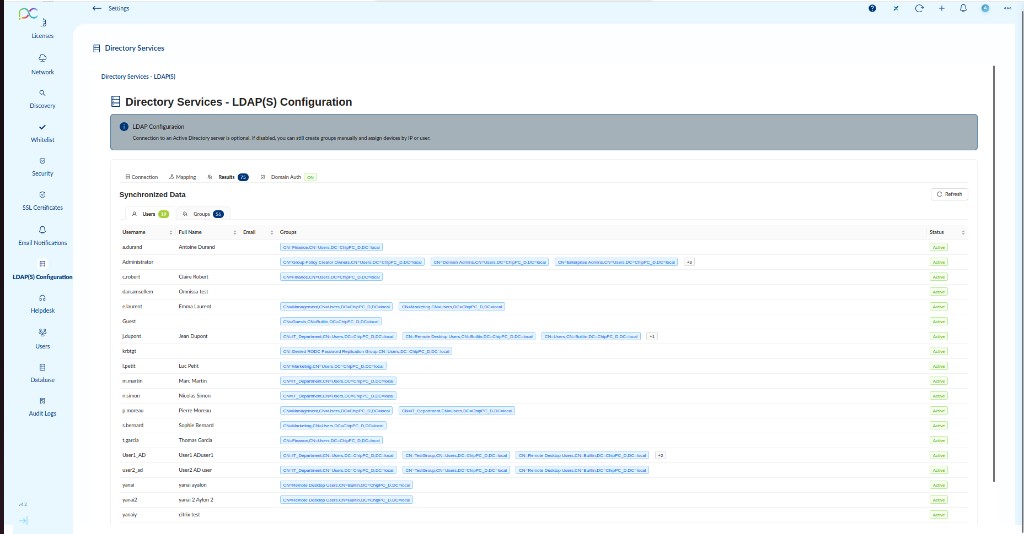Click the Refresh button
The height and width of the screenshot is (534, 1024).
click(949, 194)
